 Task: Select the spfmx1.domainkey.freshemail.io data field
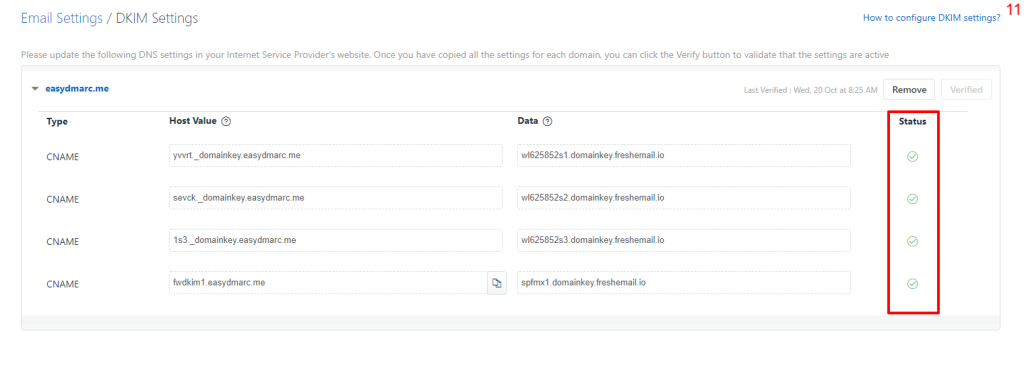tap(684, 282)
